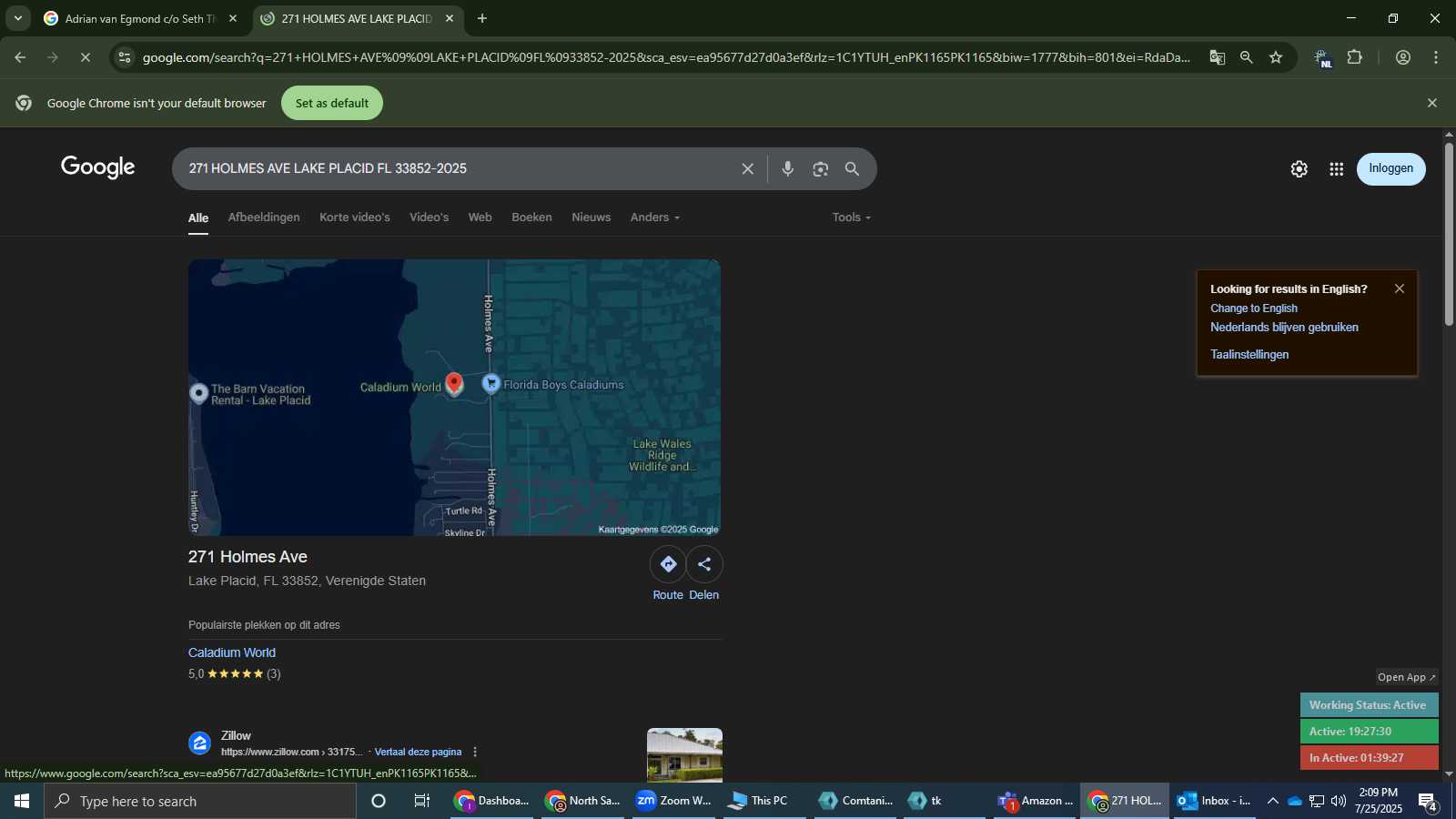Switch to Adrian van Egmond browser tab

click(141, 18)
